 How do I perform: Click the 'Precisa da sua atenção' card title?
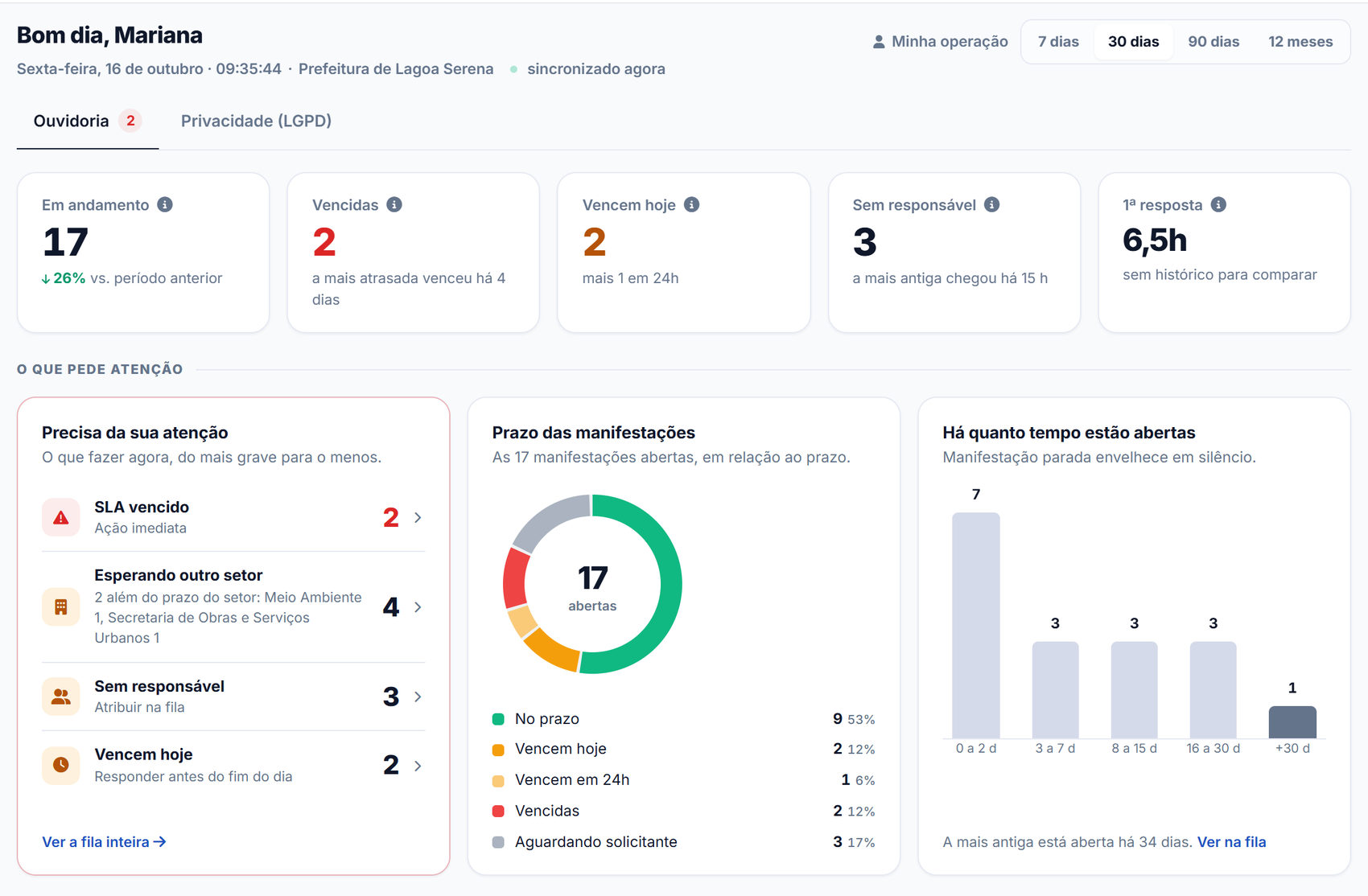point(134,433)
